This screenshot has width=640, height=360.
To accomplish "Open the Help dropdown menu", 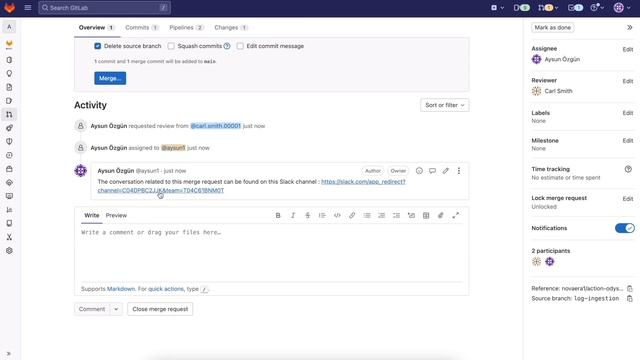I will click(x=597, y=7).
